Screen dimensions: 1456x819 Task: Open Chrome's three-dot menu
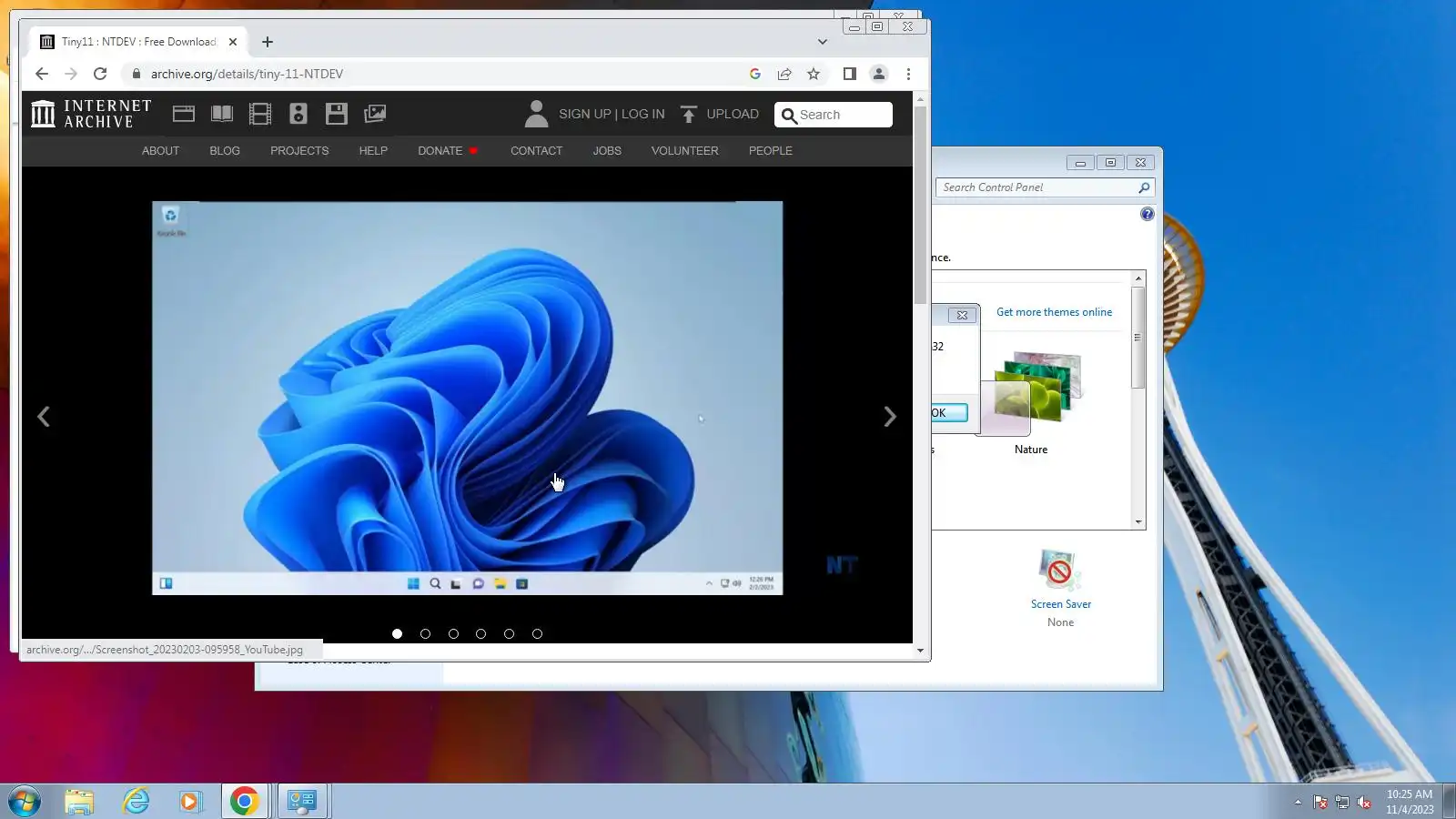pyautogui.click(x=908, y=74)
